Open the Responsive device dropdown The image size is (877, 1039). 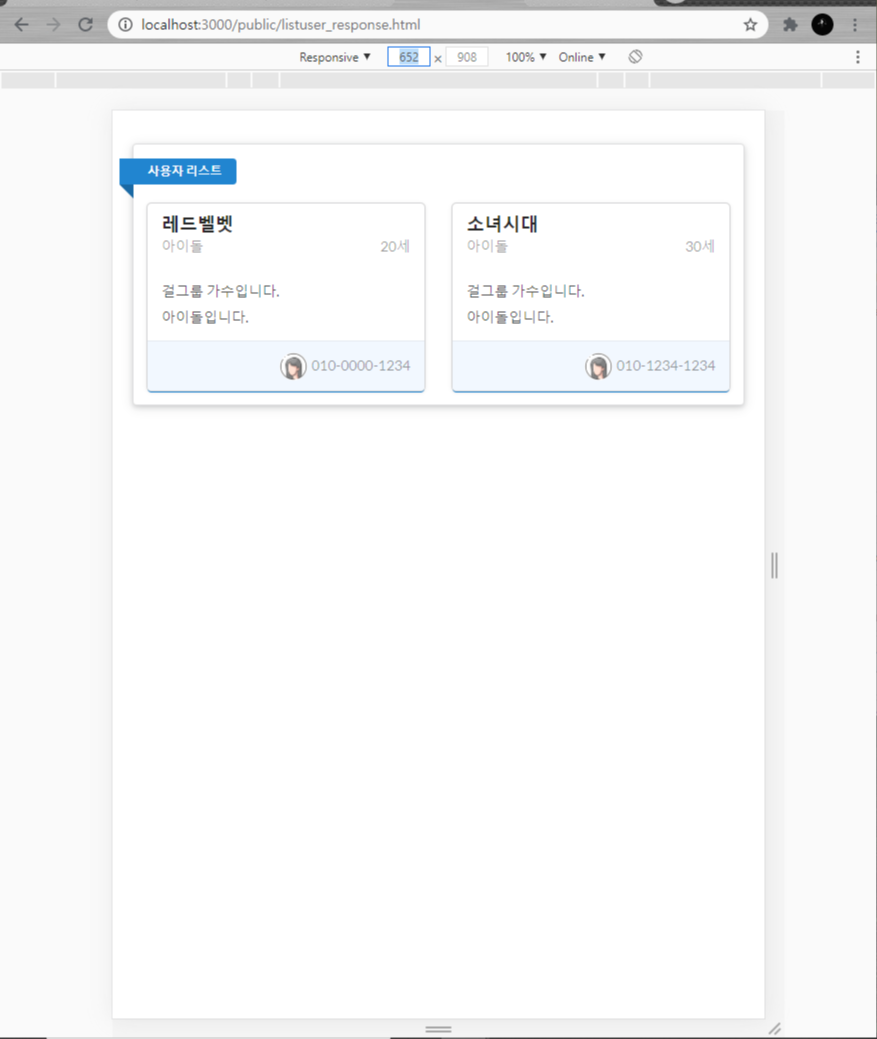[x=335, y=57]
